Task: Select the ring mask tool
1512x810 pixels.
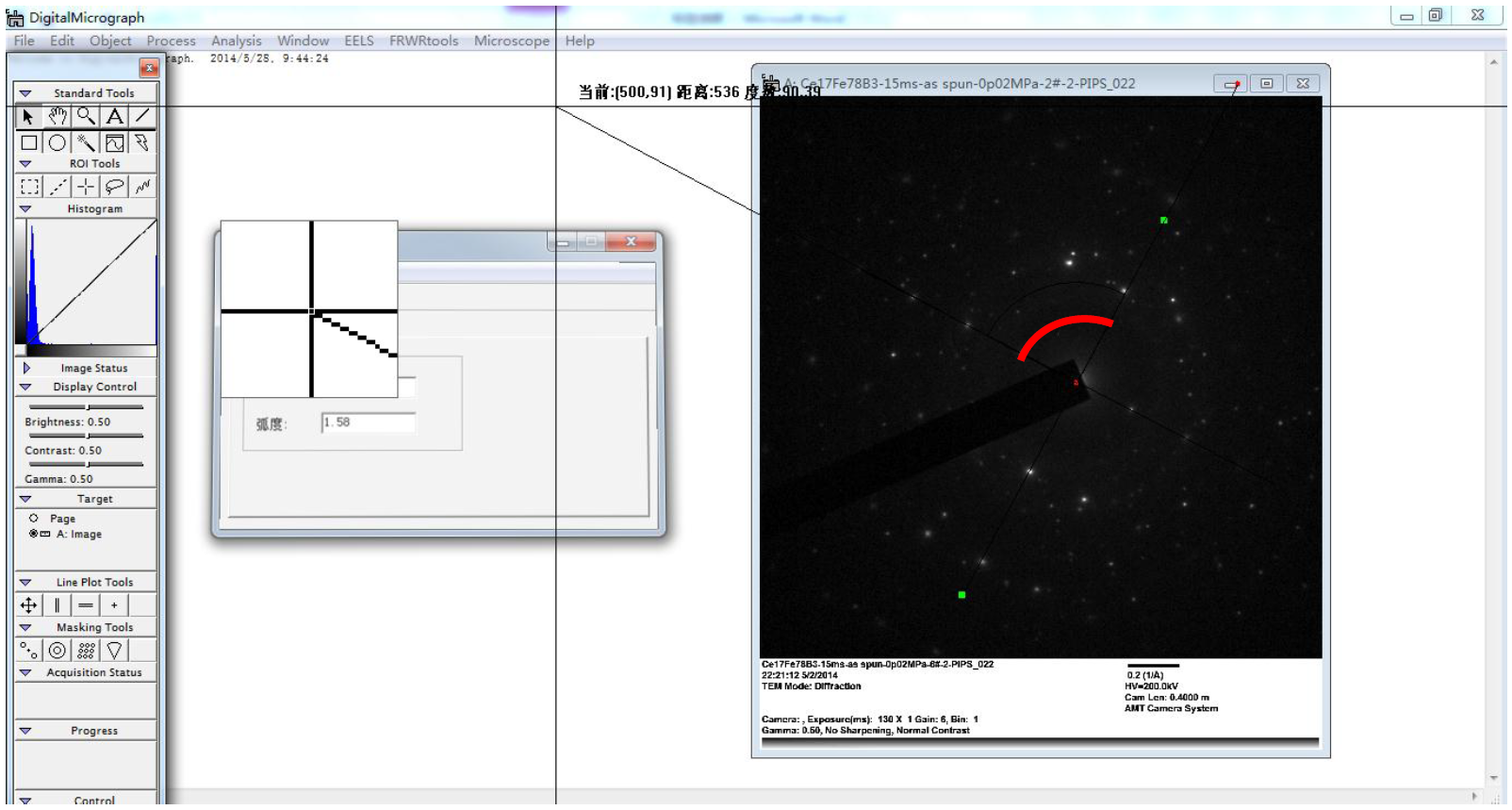Action: (x=58, y=651)
